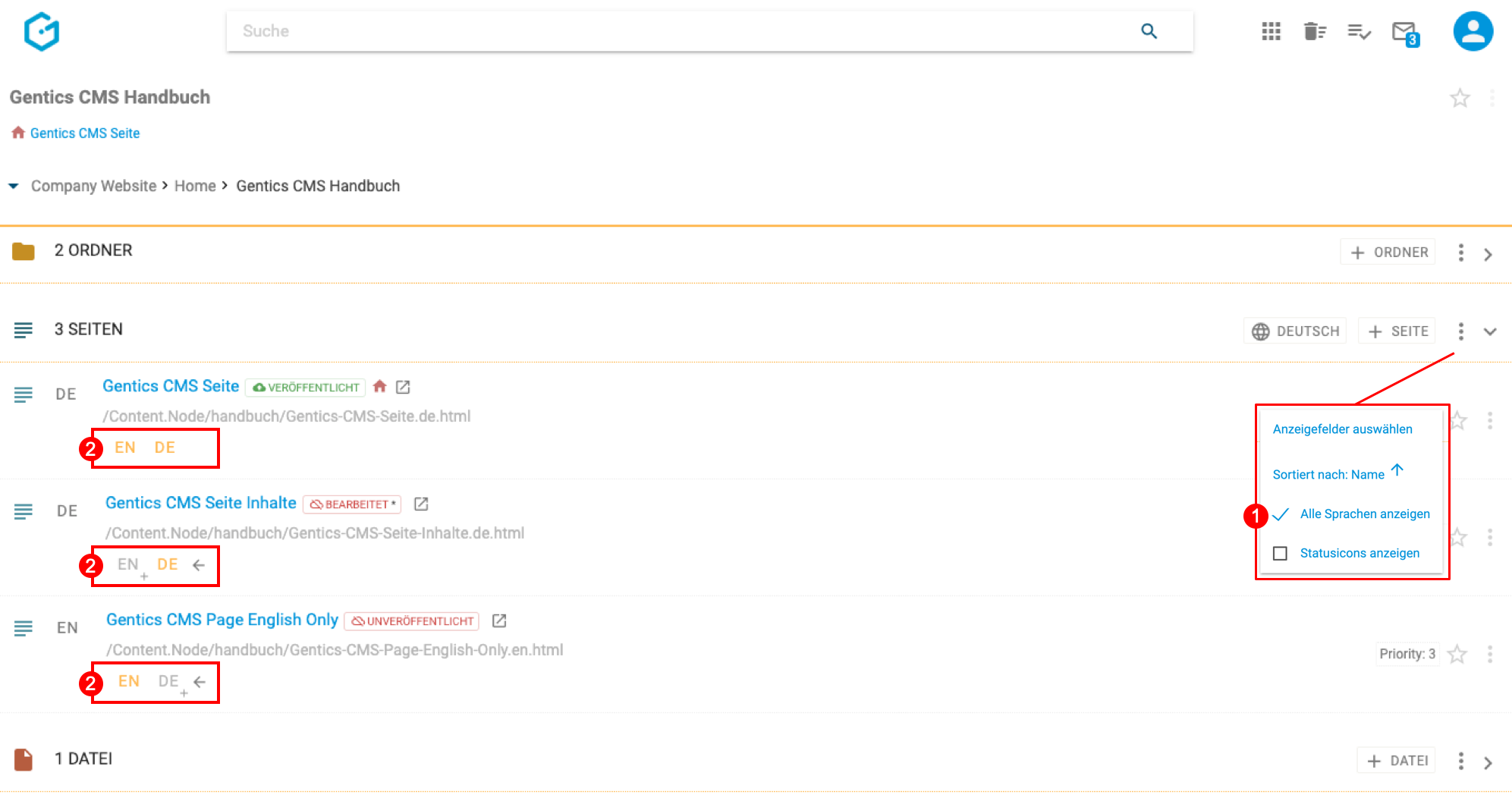This screenshot has height=804, width=1512.
Task: Open SEITEN section three-dot menu
Action: click(x=1460, y=331)
